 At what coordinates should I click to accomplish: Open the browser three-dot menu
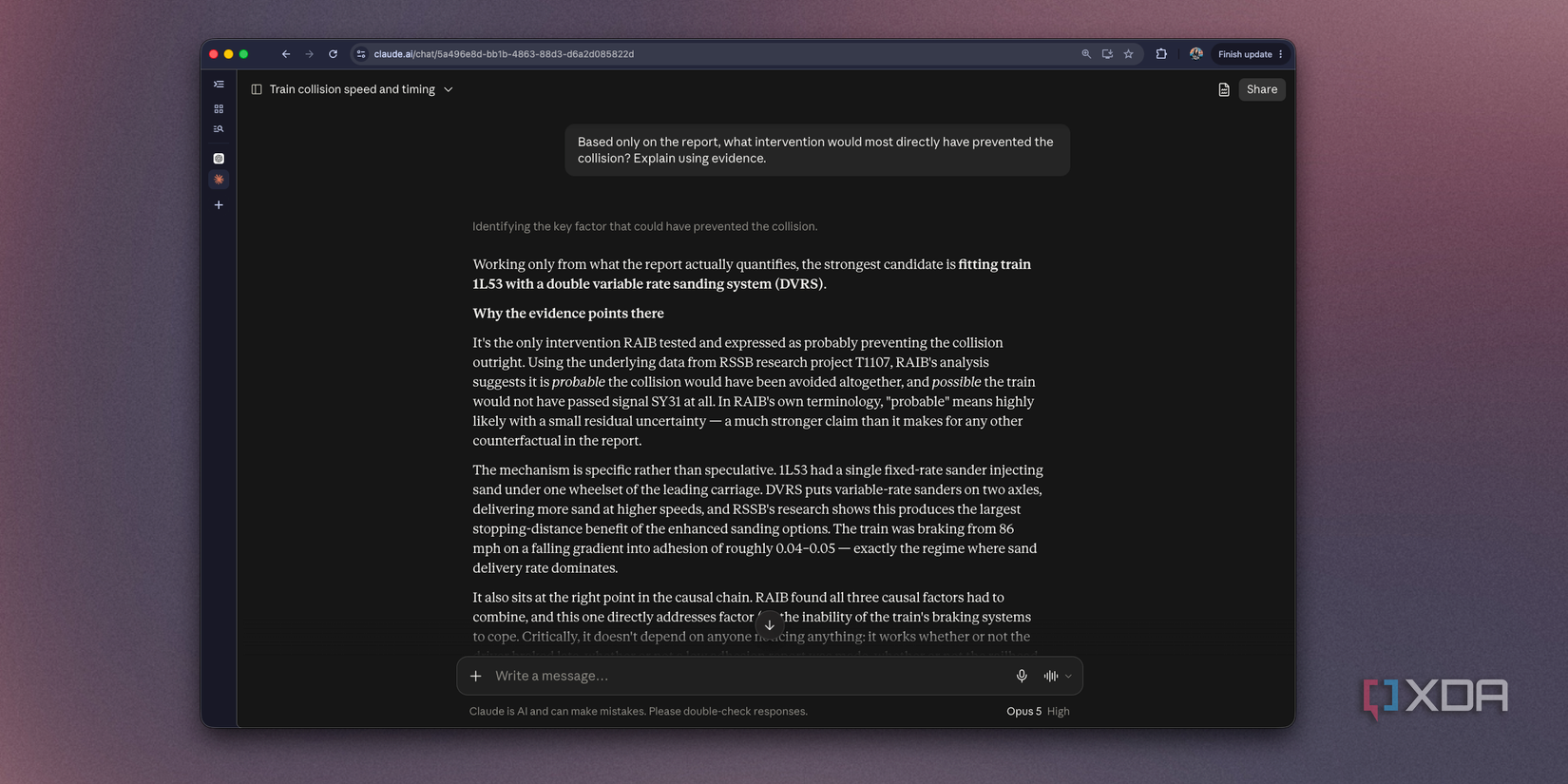[1281, 54]
